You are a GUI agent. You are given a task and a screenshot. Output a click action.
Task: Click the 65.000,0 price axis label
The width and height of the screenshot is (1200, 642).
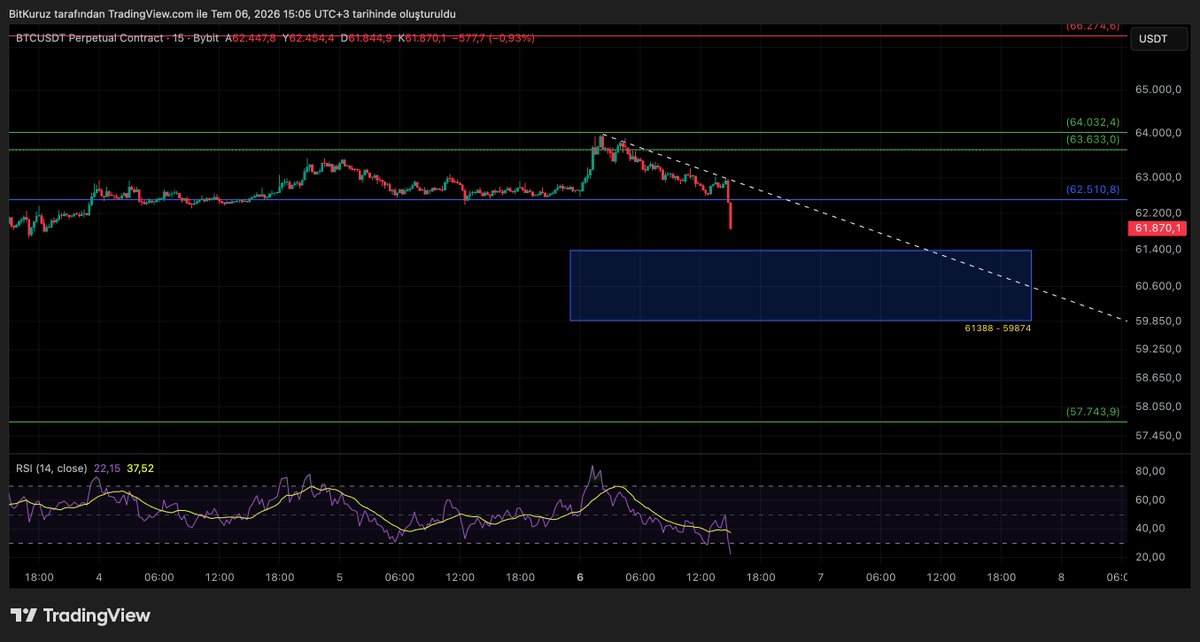tap(1158, 90)
